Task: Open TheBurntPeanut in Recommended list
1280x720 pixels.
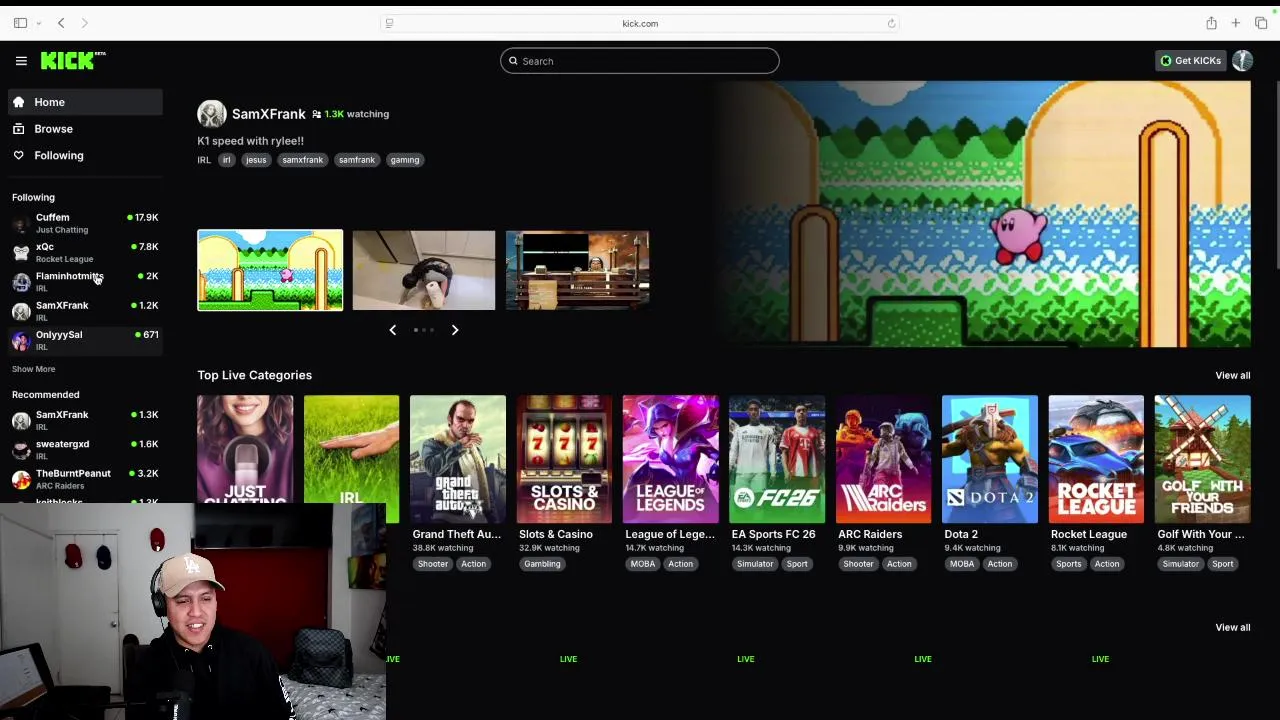Action: [85, 479]
